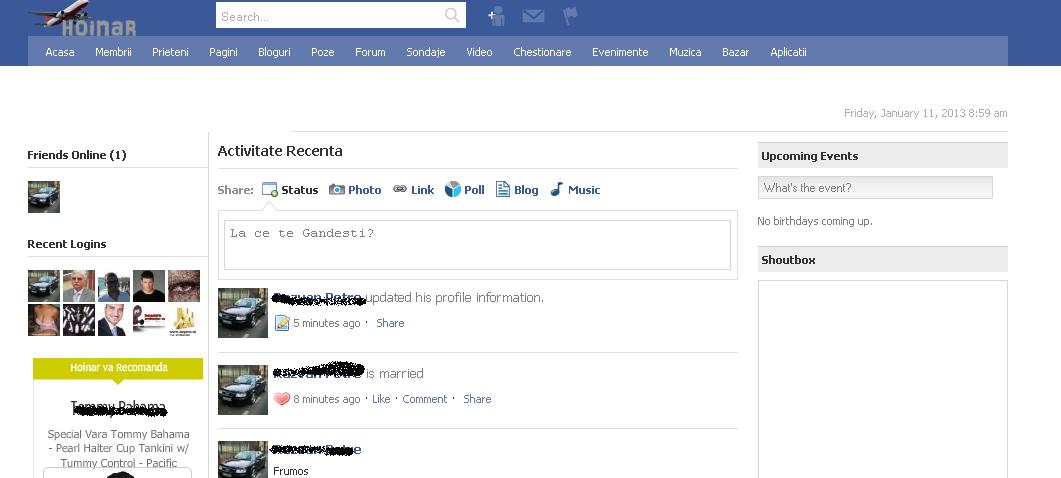Viewport: 1061px width, 478px height.
Task: Open Prieteni menu item
Action: click(170, 52)
